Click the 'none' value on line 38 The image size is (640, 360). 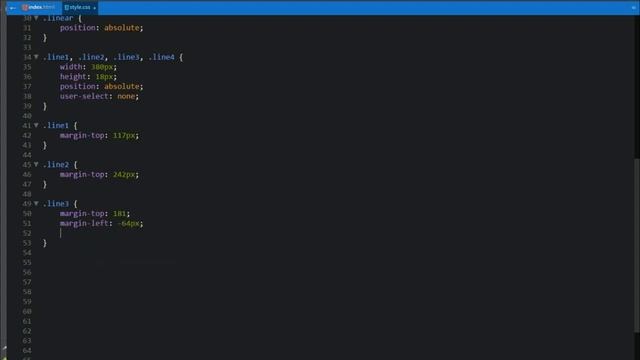[x=126, y=96]
